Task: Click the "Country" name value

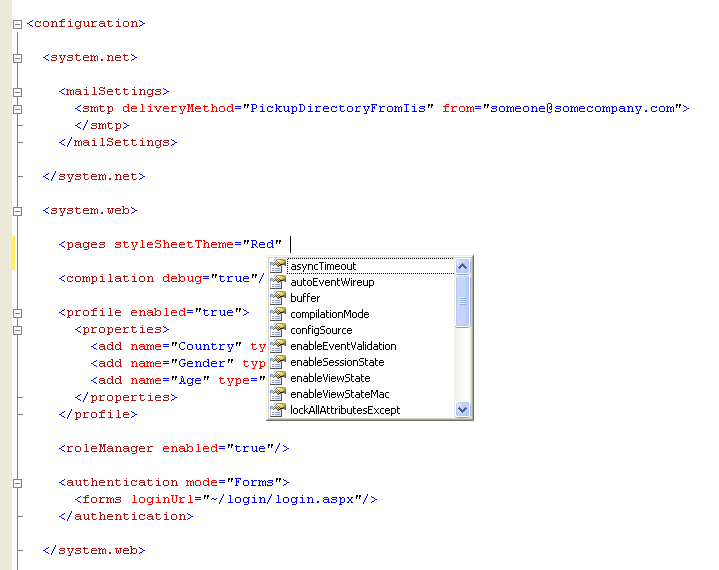Action: [x=206, y=346]
